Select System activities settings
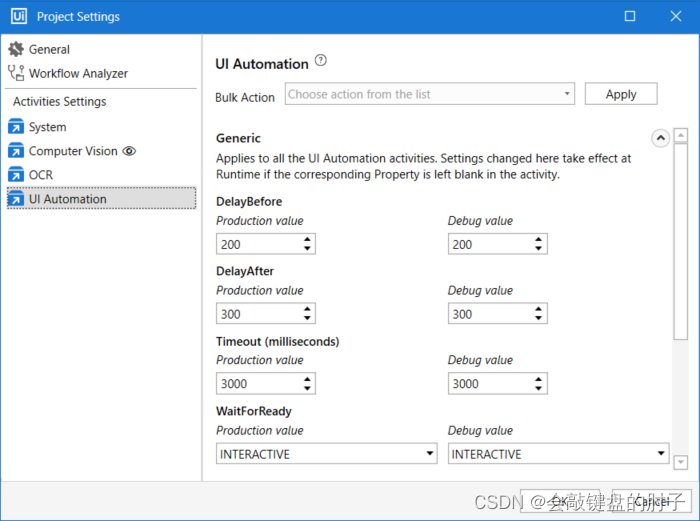This screenshot has height=521, width=700. [x=47, y=127]
